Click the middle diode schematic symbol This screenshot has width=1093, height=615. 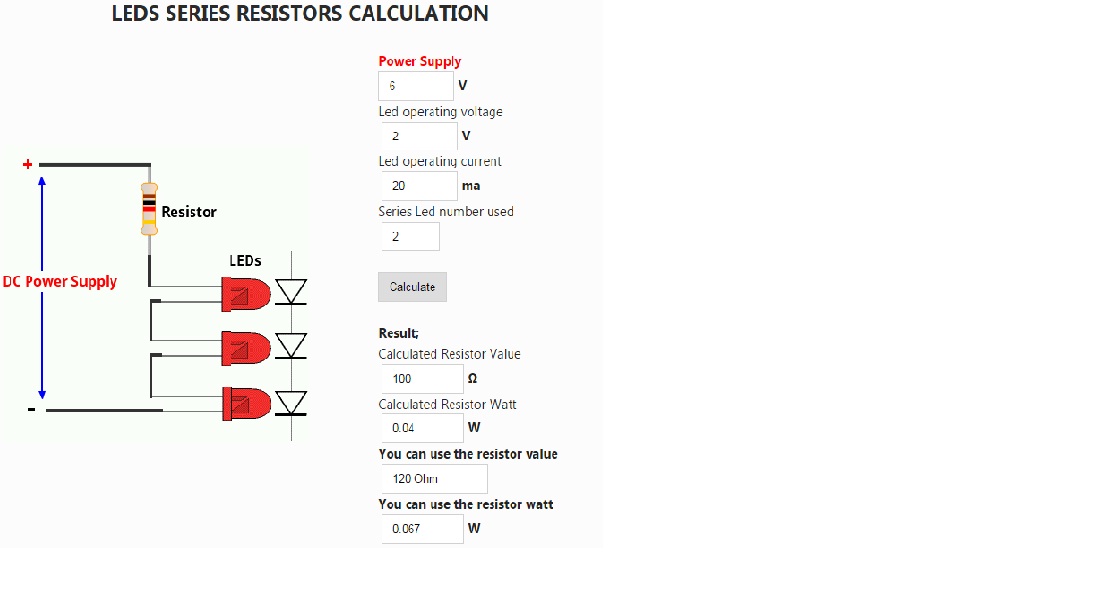291,346
